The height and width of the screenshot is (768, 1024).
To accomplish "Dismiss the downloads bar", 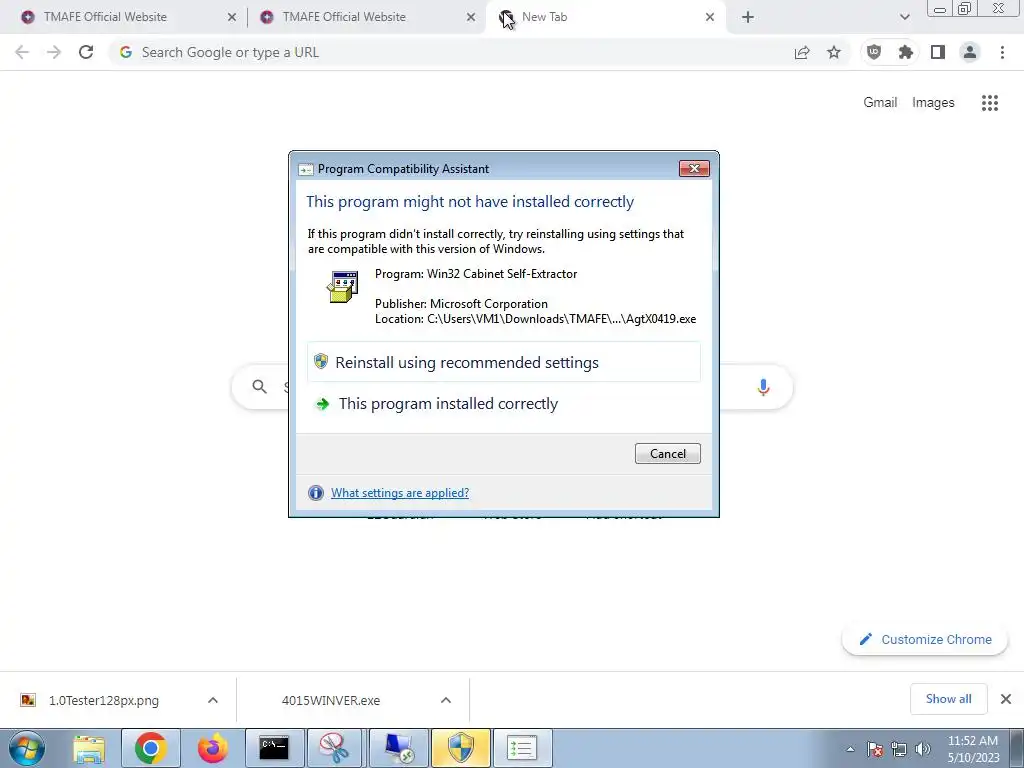I will coord(1006,699).
